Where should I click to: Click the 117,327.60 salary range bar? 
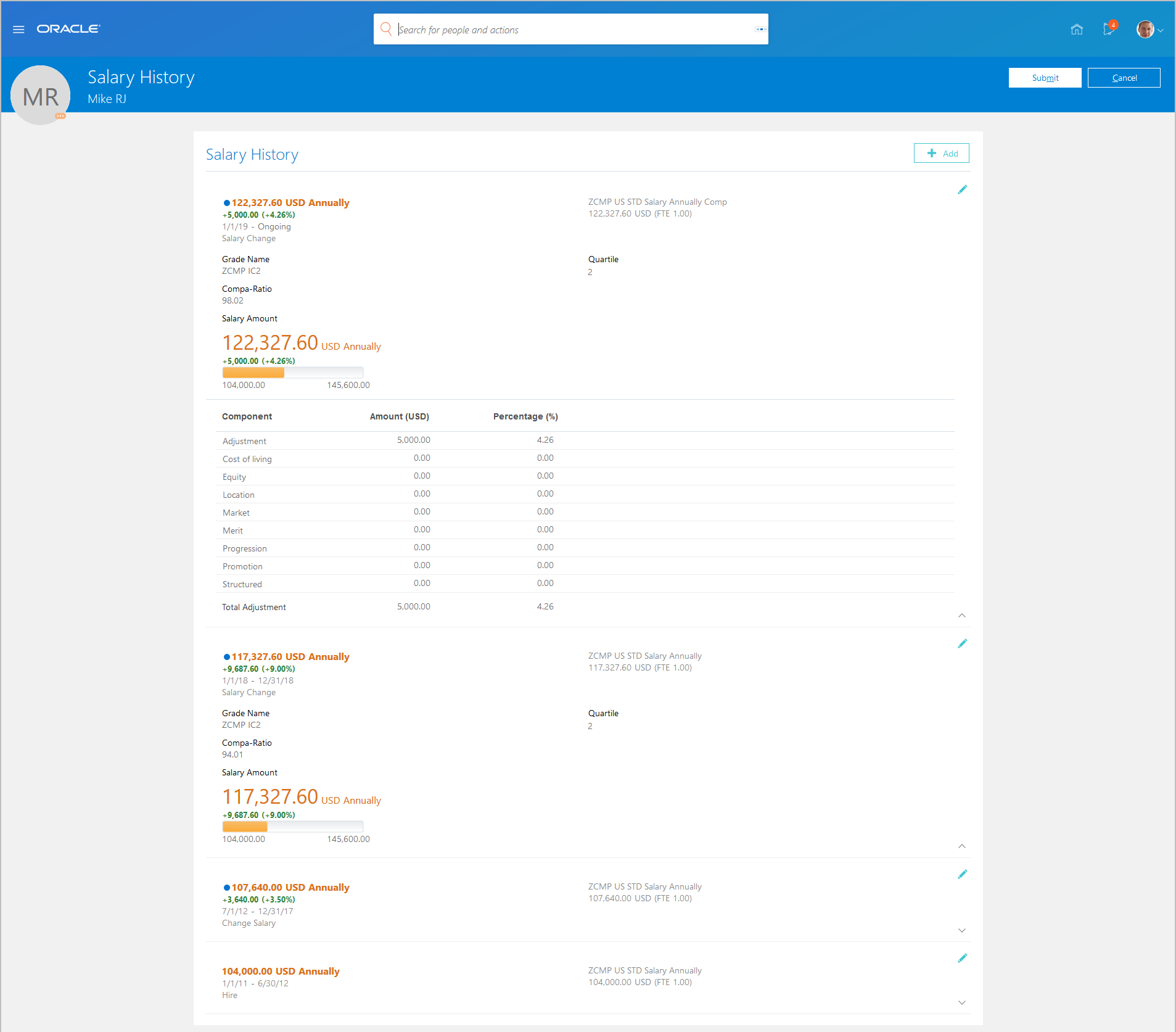(x=293, y=827)
